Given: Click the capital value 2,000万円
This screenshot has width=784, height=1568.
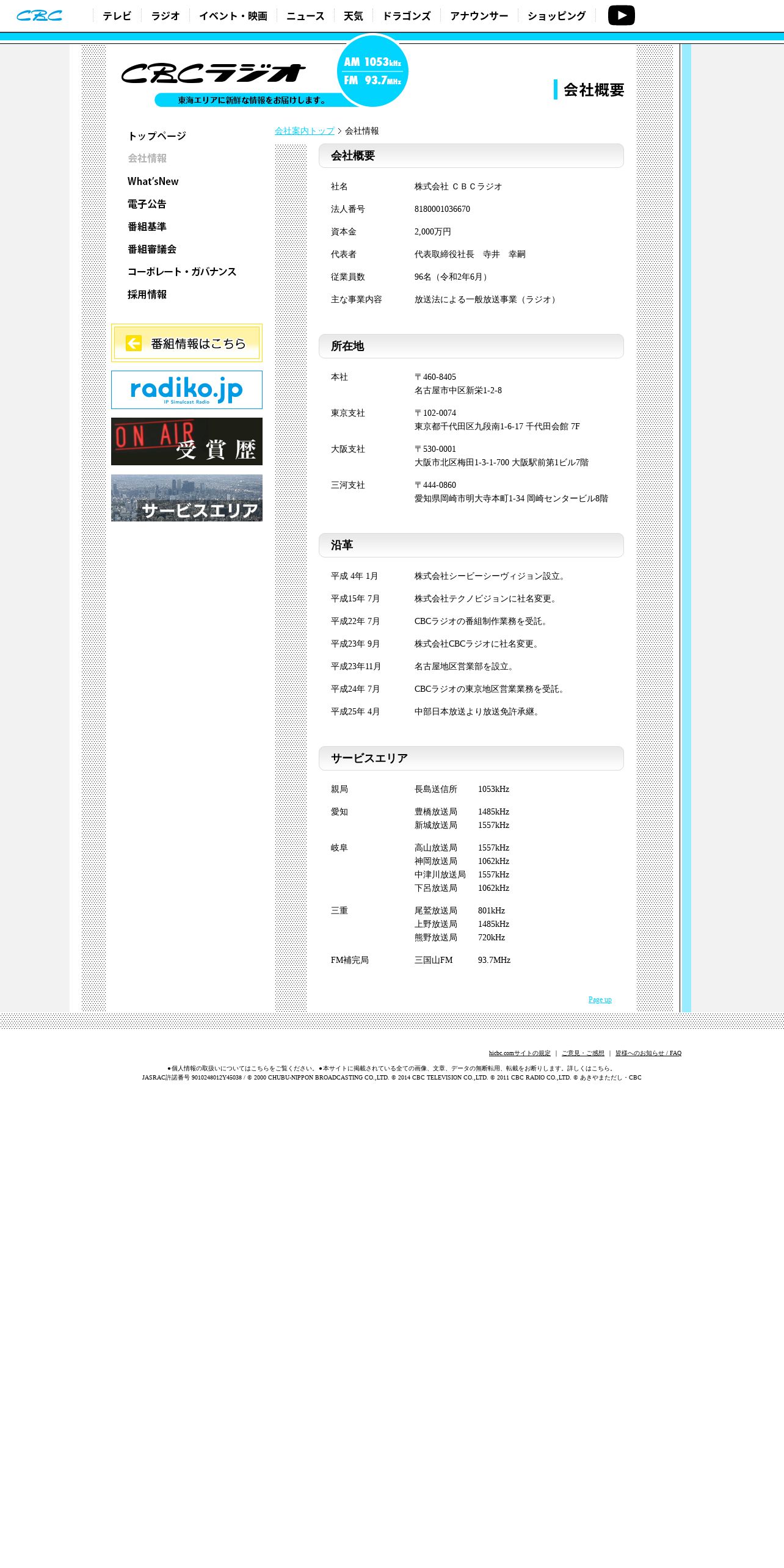Looking at the screenshot, I should 433,232.
